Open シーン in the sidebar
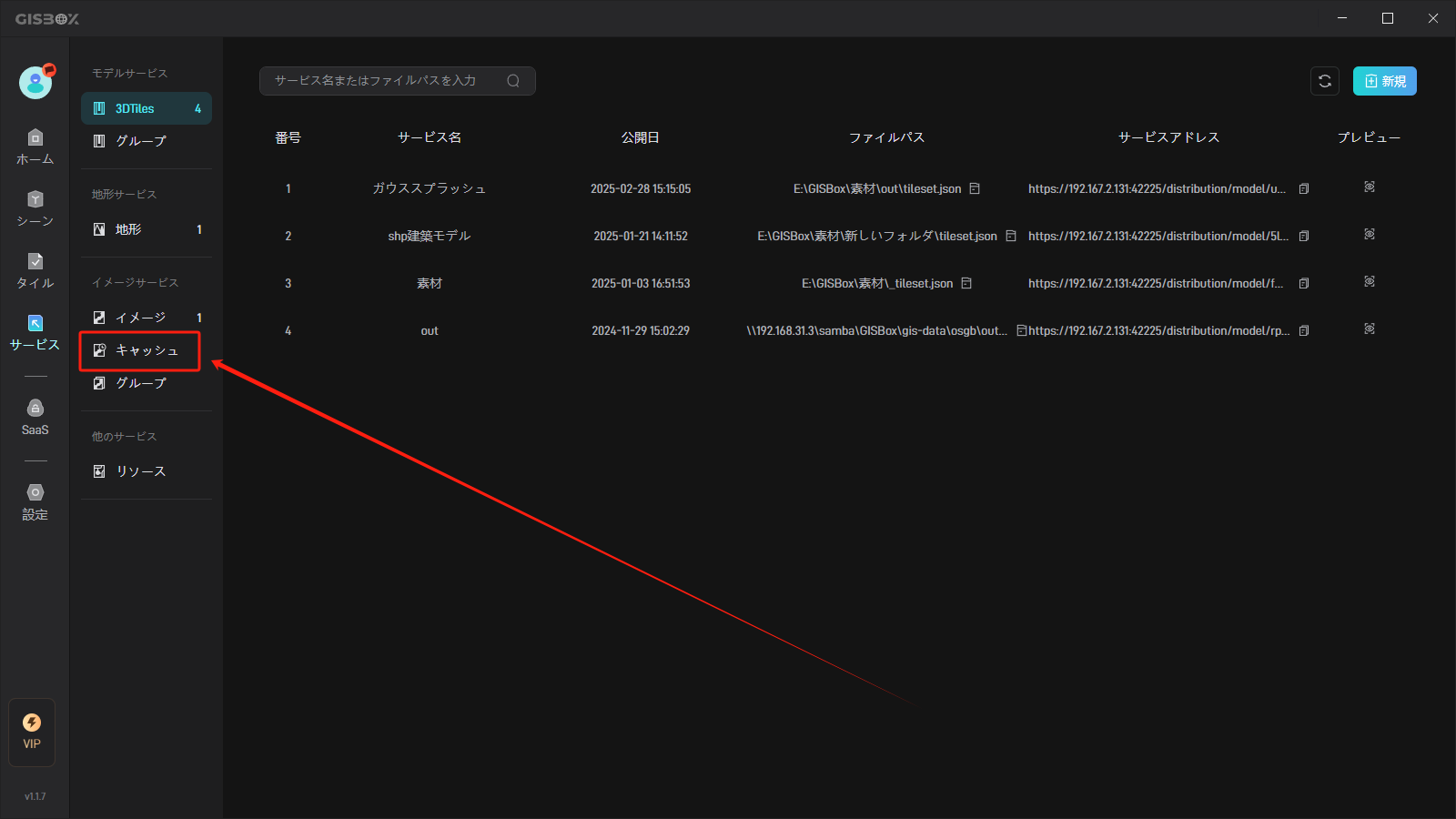The width and height of the screenshot is (1456, 819). click(35, 209)
